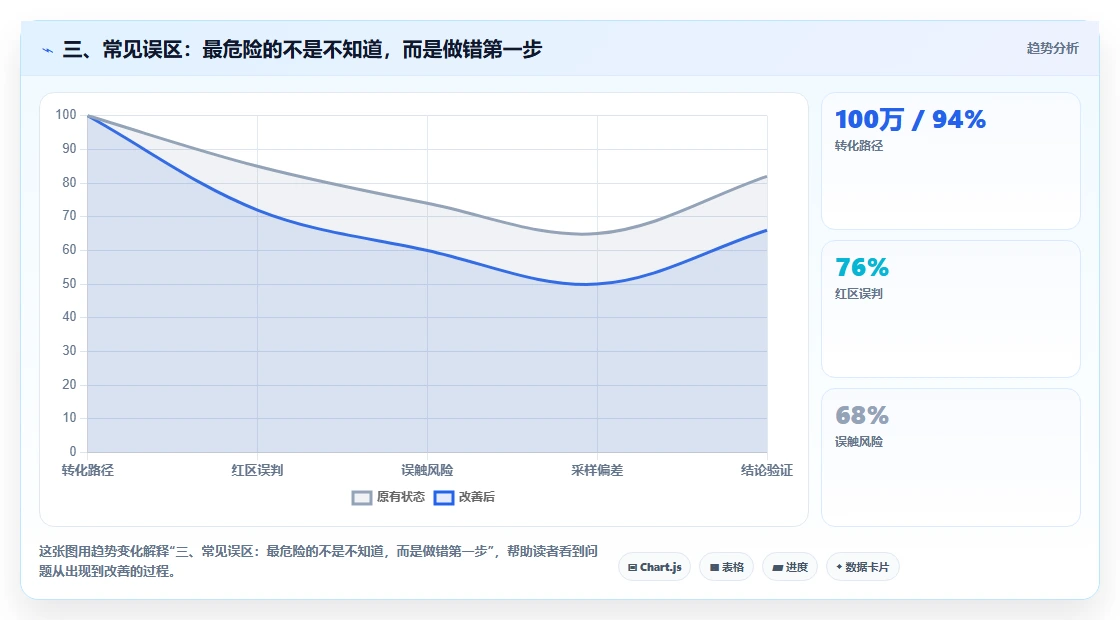Click the 红区误判 x-axis label

pyautogui.click(x=257, y=470)
